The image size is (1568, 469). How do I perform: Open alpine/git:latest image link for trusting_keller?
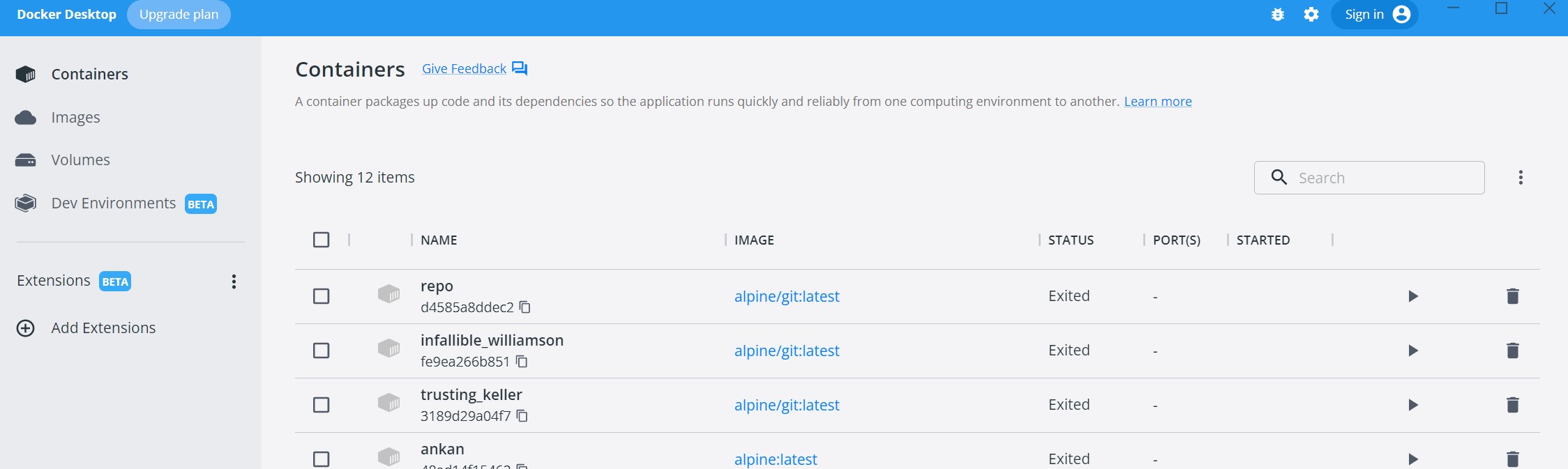[x=787, y=405]
